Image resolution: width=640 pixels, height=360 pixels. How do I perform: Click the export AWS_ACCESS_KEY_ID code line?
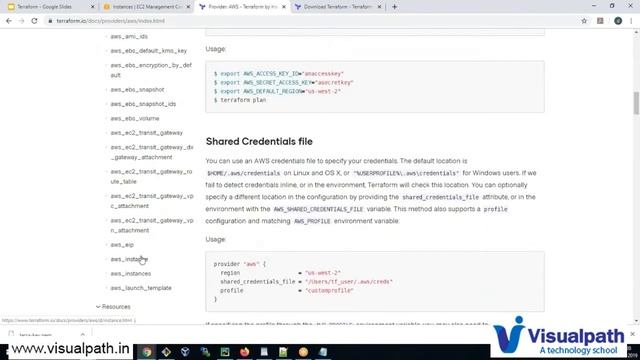coord(279,73)
